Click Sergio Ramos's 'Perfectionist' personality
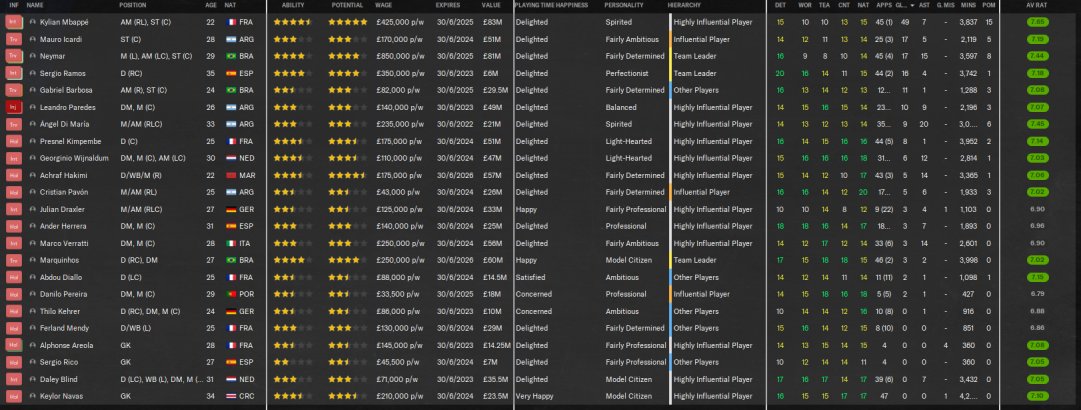Viewport: 1081px width, 410px height. click(x=627, y=73)
